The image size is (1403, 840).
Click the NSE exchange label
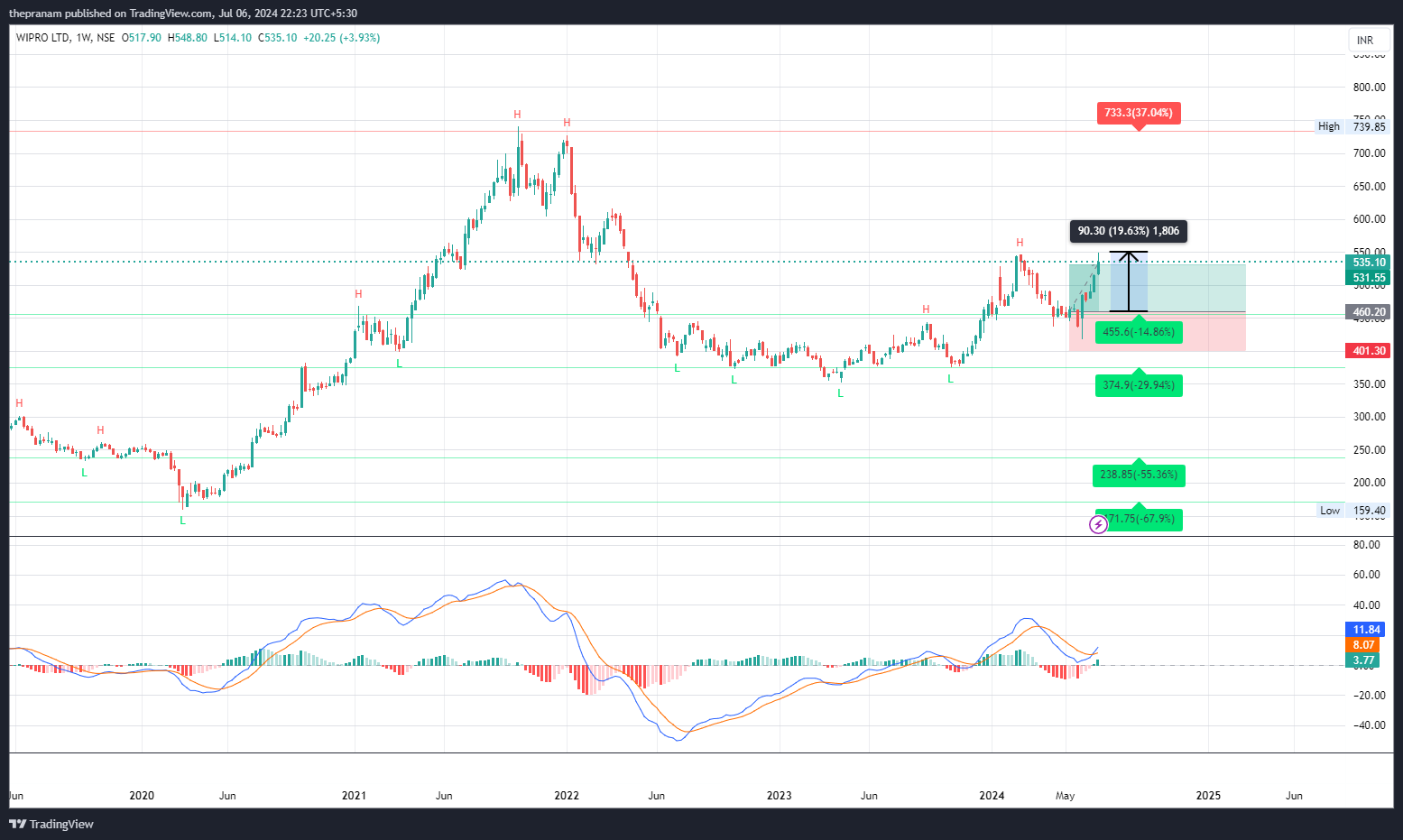coord(106,38)
